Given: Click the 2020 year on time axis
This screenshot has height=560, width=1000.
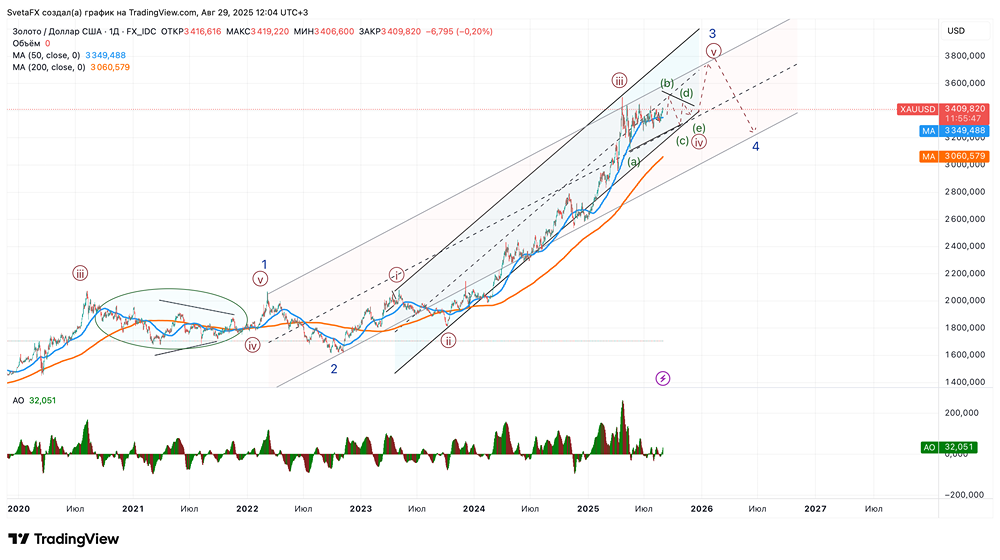Looking at the screenshot, I should tap(19, 508).
